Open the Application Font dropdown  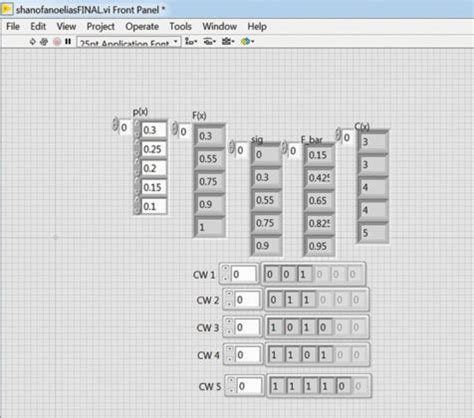pos(129,42)
